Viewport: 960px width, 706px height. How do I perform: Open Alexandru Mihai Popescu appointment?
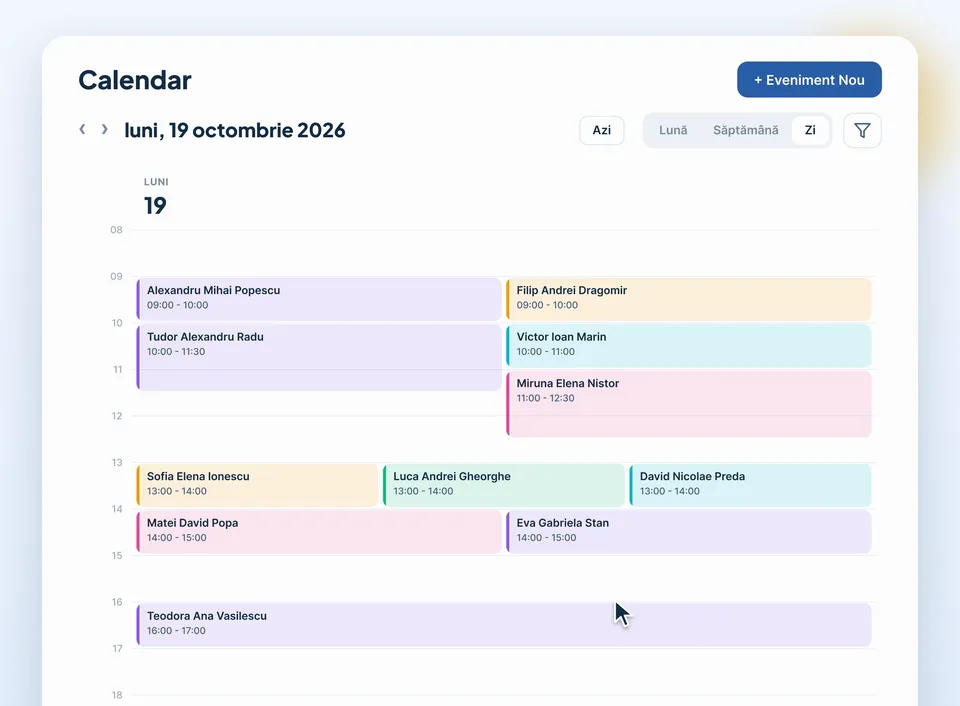318,299
